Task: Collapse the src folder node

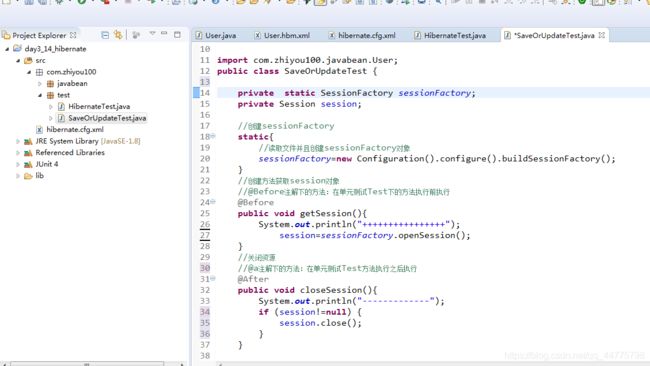Action: click(x=18, y=61)
